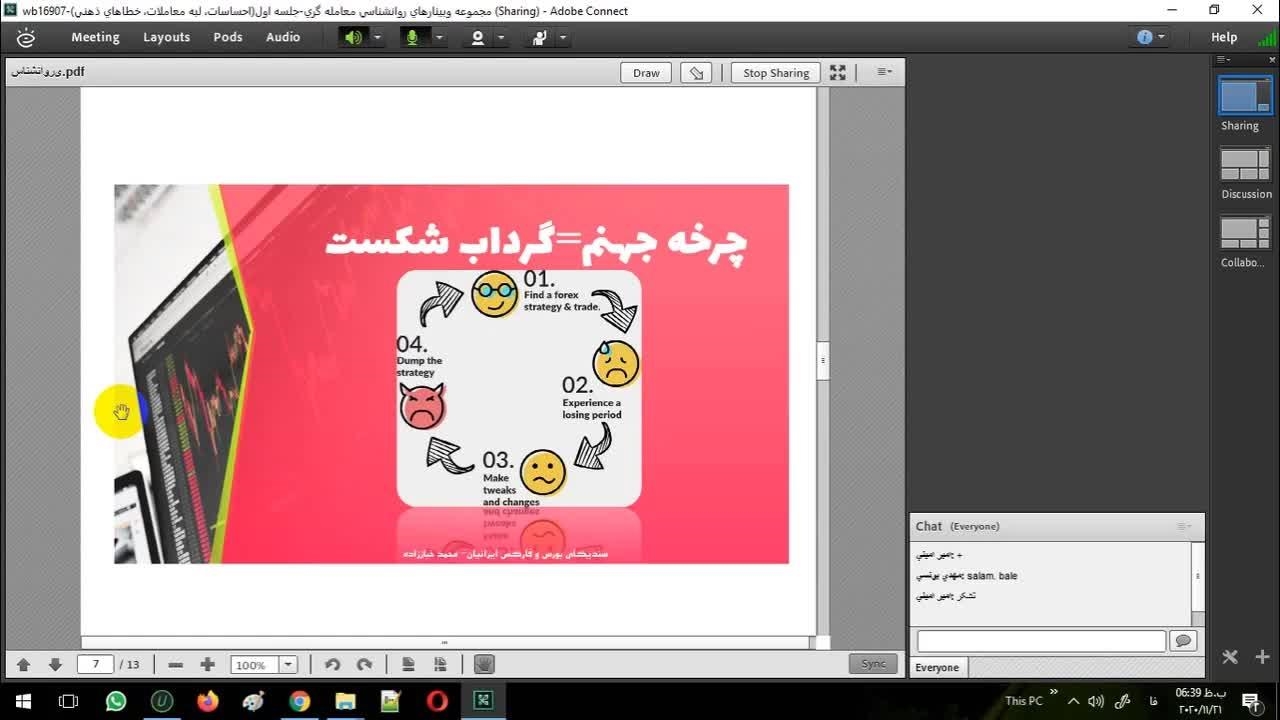Toggle the speaker audio icon
The image size is (1280, 720).
click(x=352, y=37)
